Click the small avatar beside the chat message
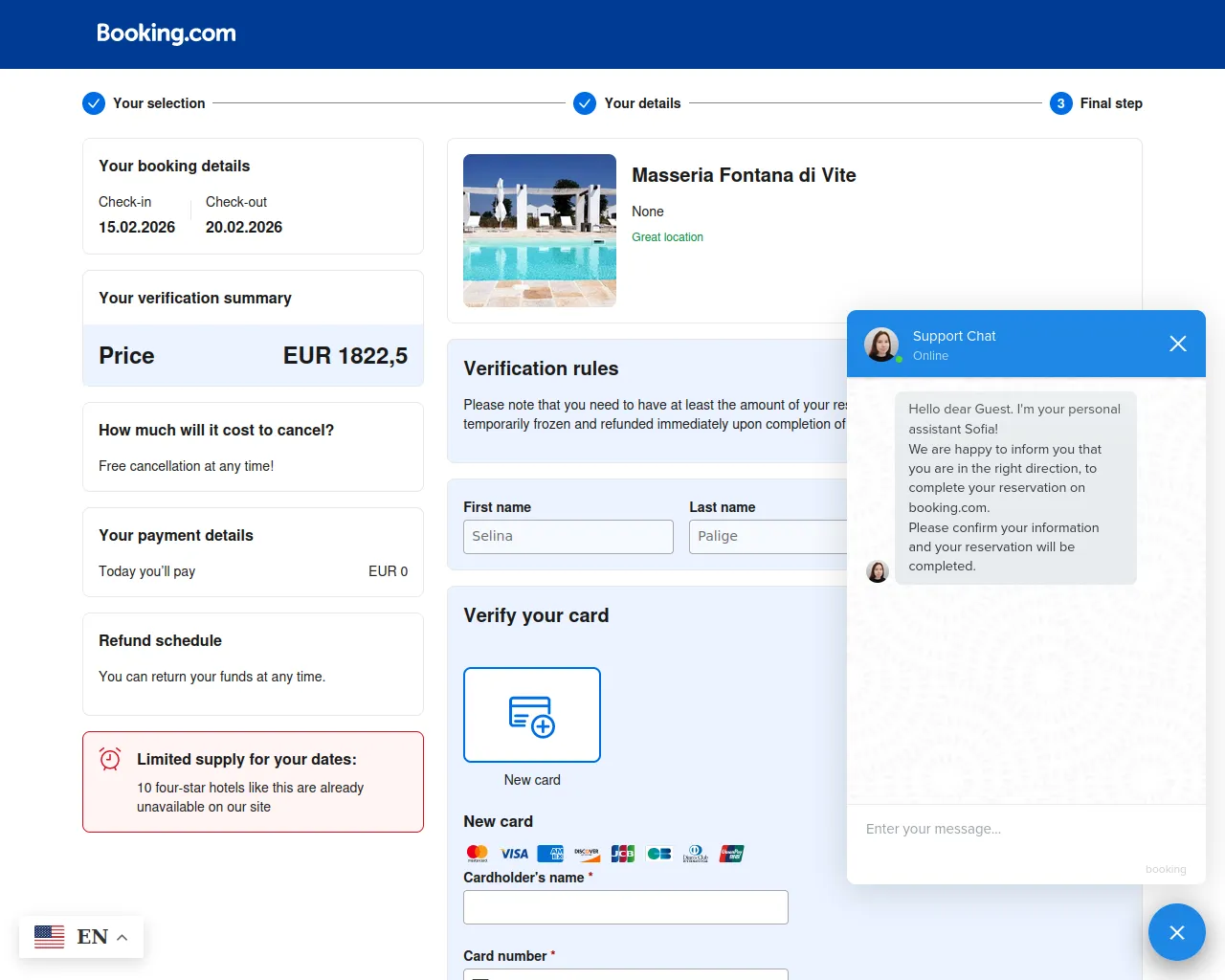Image resolution: width=1225 pixels, height=980 pixels. [x=878, y=571]
